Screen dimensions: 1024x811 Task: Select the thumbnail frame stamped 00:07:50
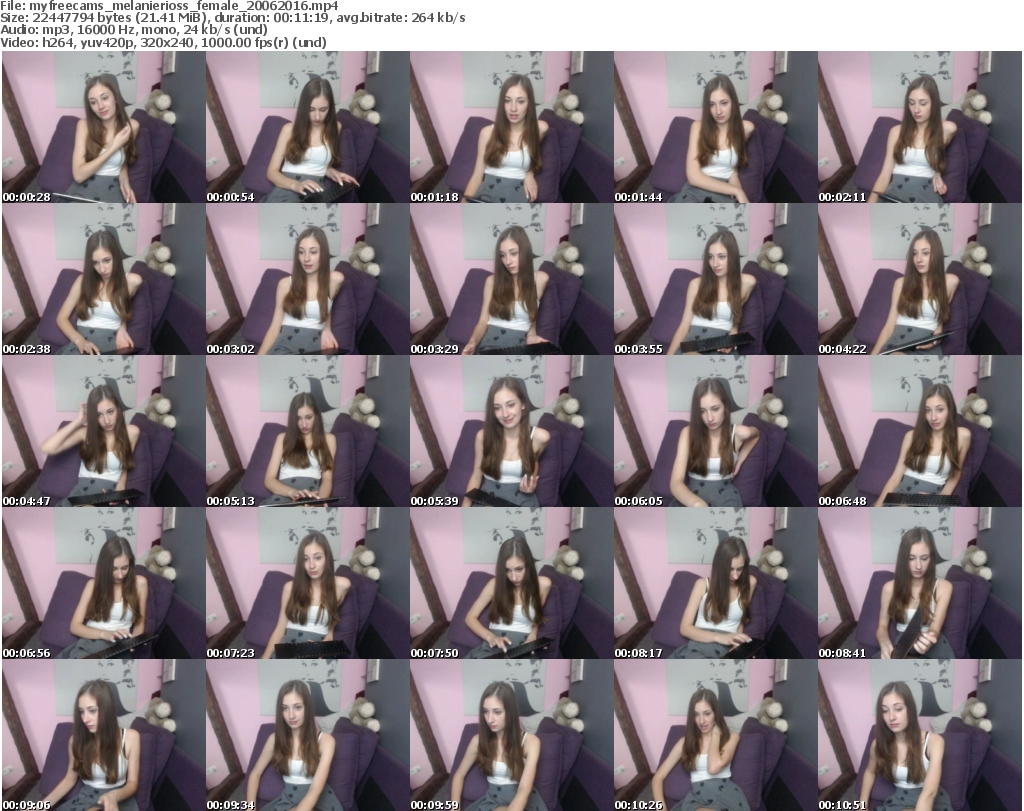tap(511, 583)
